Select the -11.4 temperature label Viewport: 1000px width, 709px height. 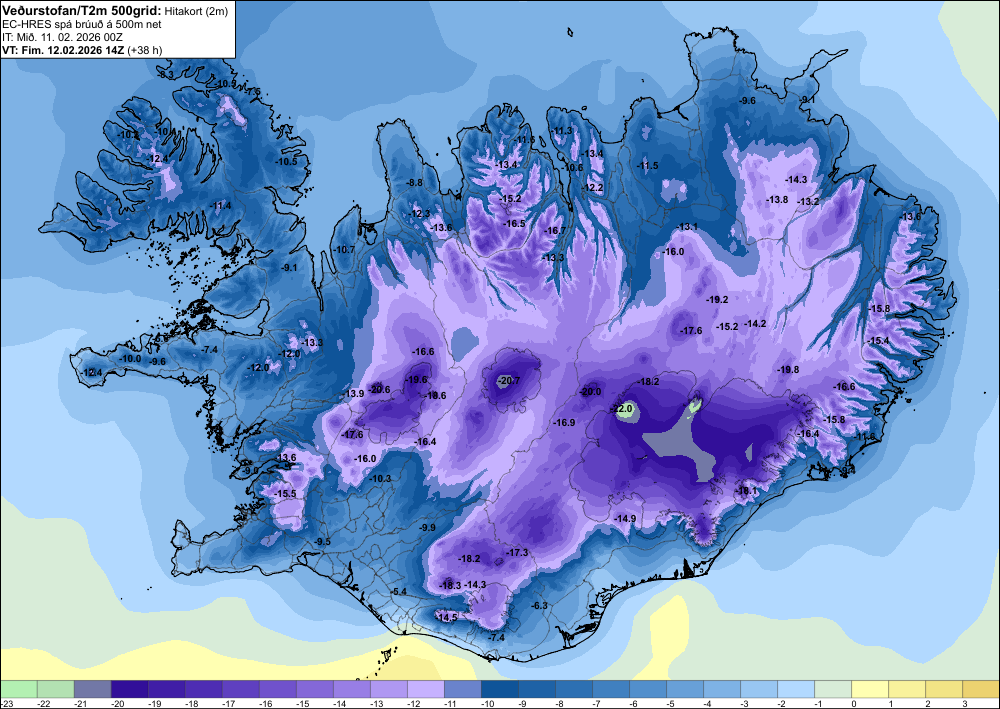[221, 205]
